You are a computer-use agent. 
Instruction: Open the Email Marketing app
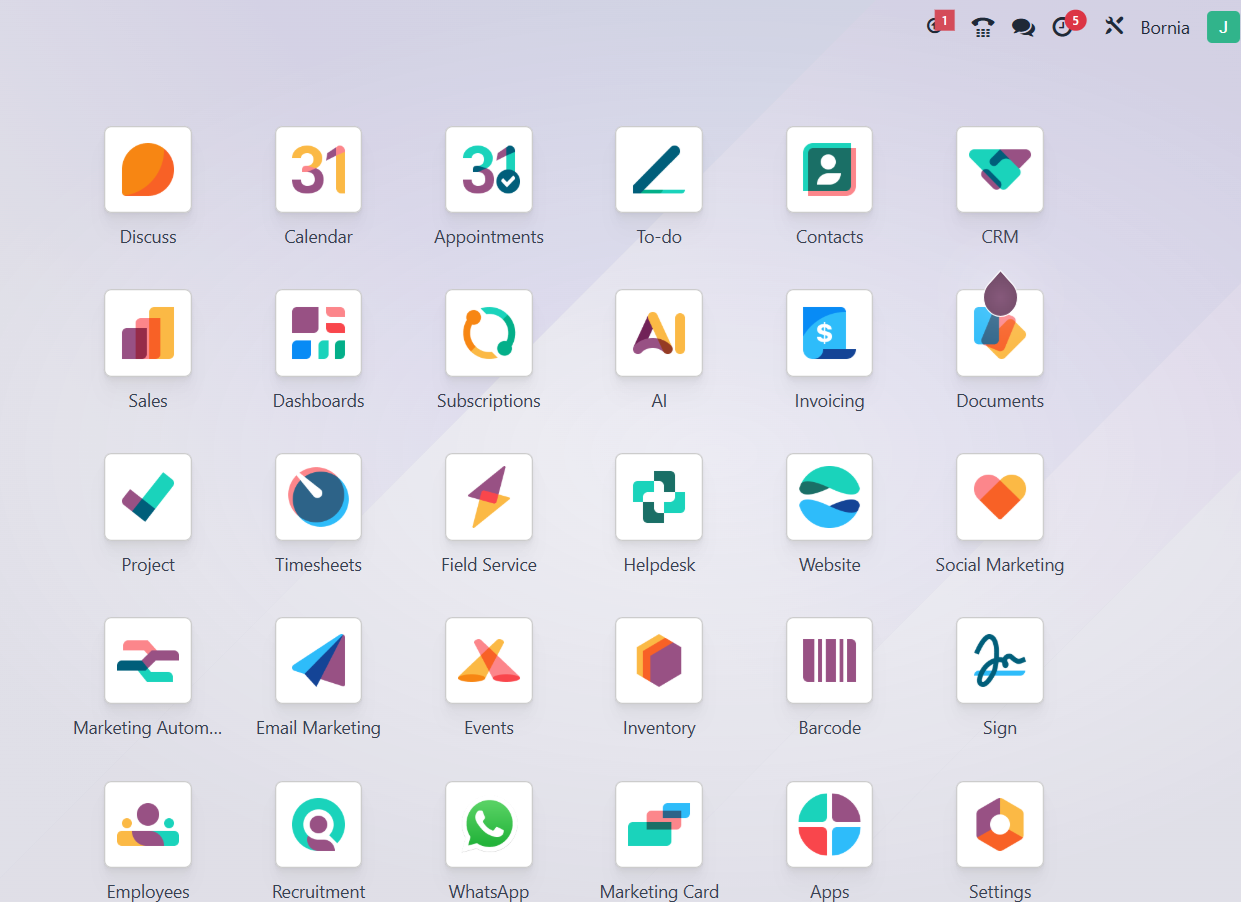pos(318,662)
